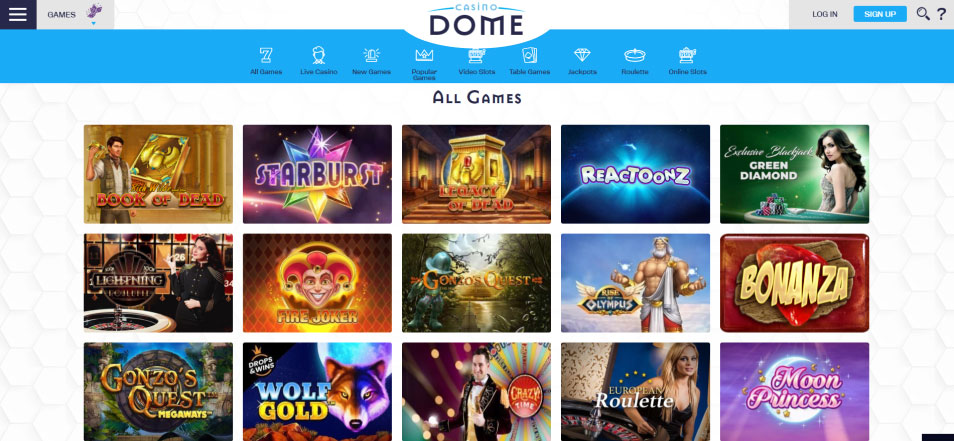
Task: Launch the Bonanza game tile
Action: click(794, 283)
